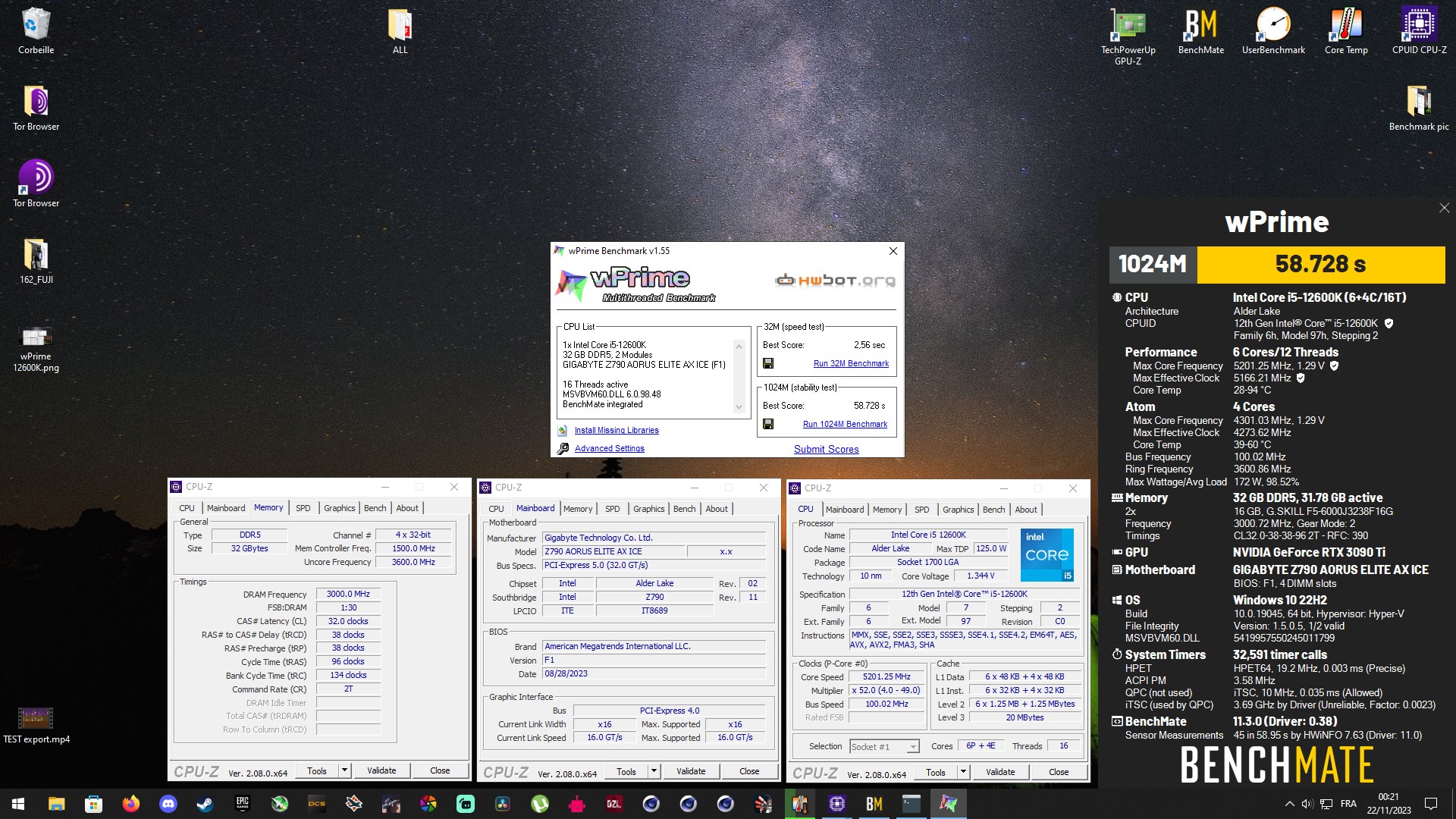Switch to SPD tab in Memory CPU-Z window

pos(303,508)
